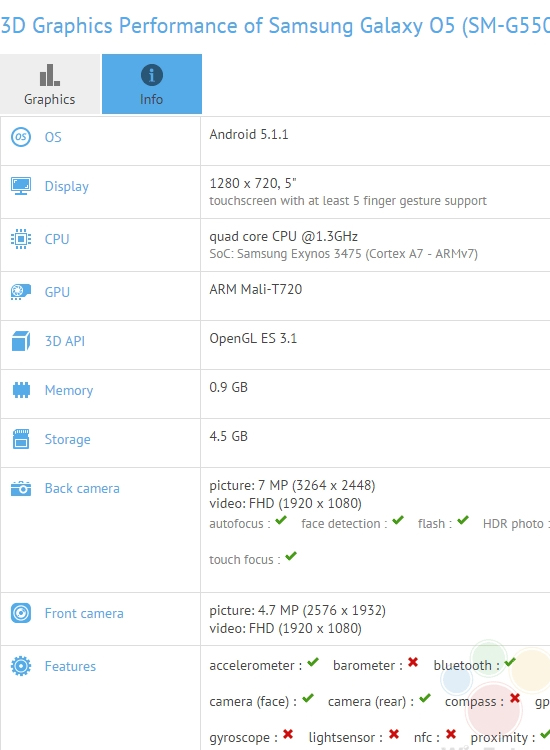
Task: Click the Memory chip icon
Action: (x=21, y=390)
